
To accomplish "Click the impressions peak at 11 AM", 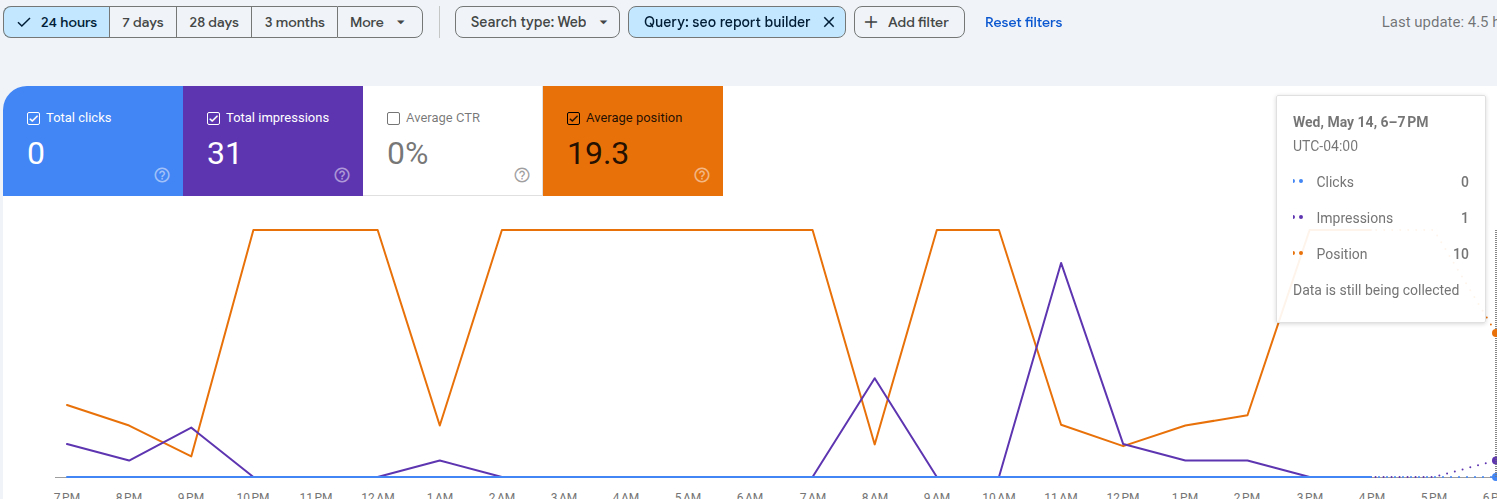I will [x=1060, y=263].
